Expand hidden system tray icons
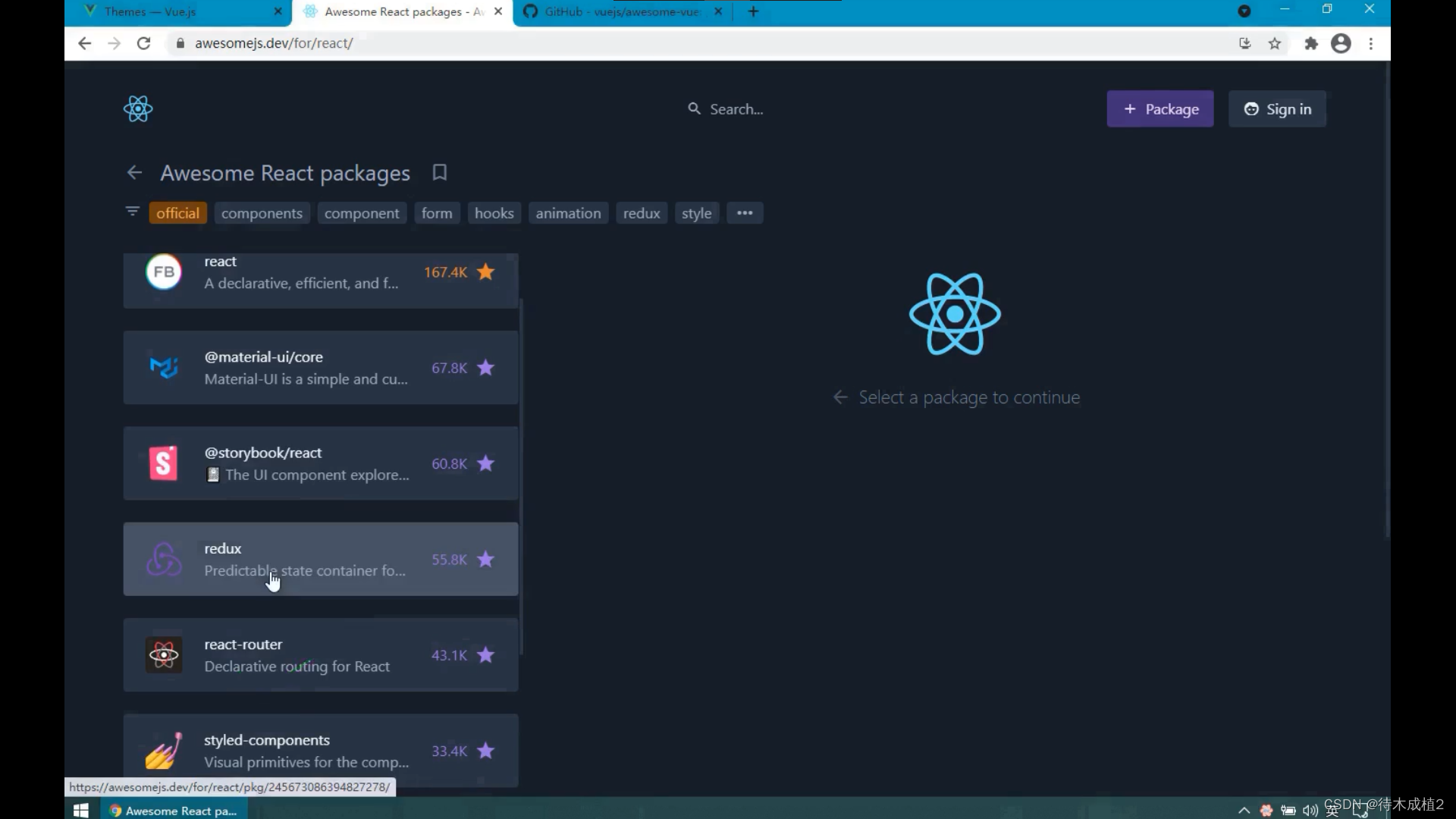1456x819 pixels. 1244,811
